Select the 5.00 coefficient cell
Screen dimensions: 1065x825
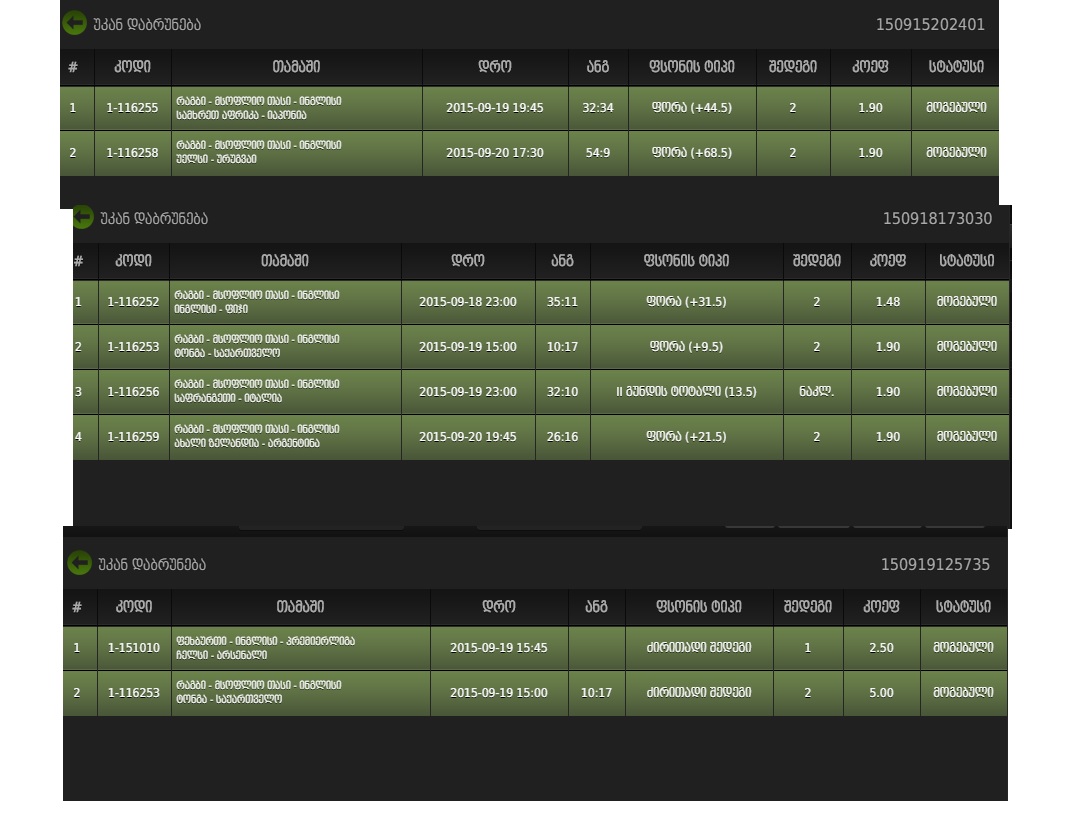click(x=881, y=693)
